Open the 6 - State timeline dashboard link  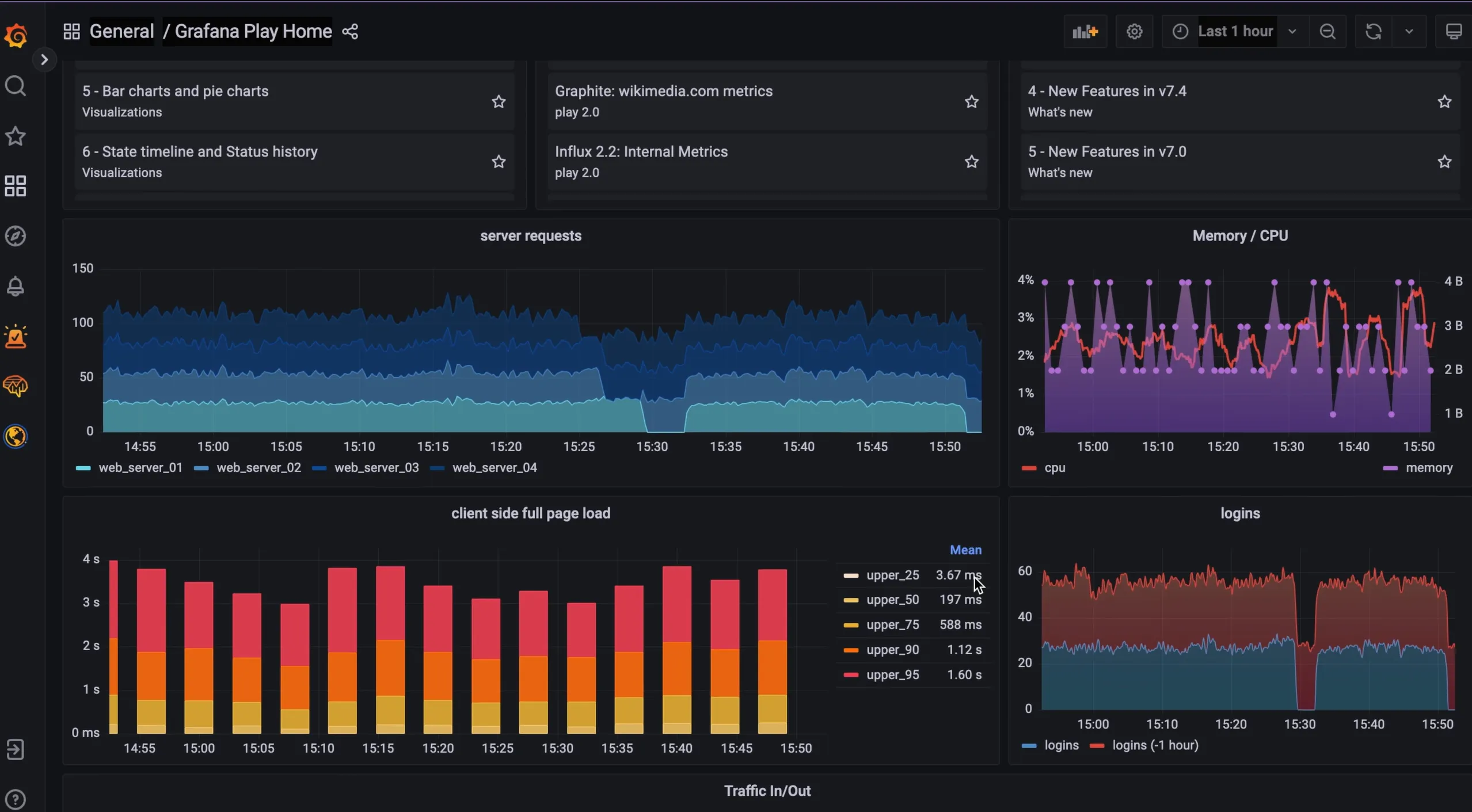tap(199, 151)
